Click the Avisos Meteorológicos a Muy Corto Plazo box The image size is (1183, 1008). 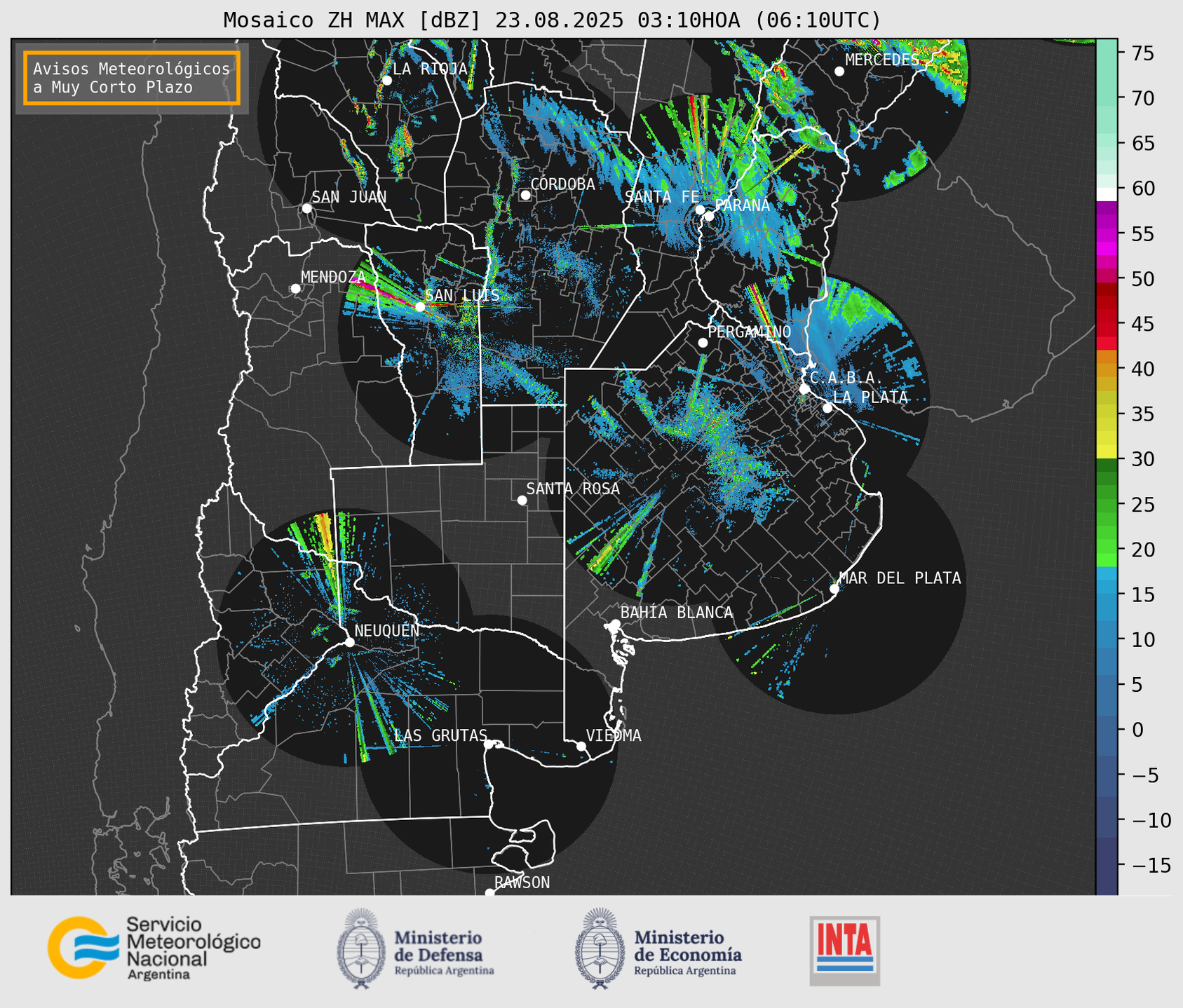click(132, 78)
